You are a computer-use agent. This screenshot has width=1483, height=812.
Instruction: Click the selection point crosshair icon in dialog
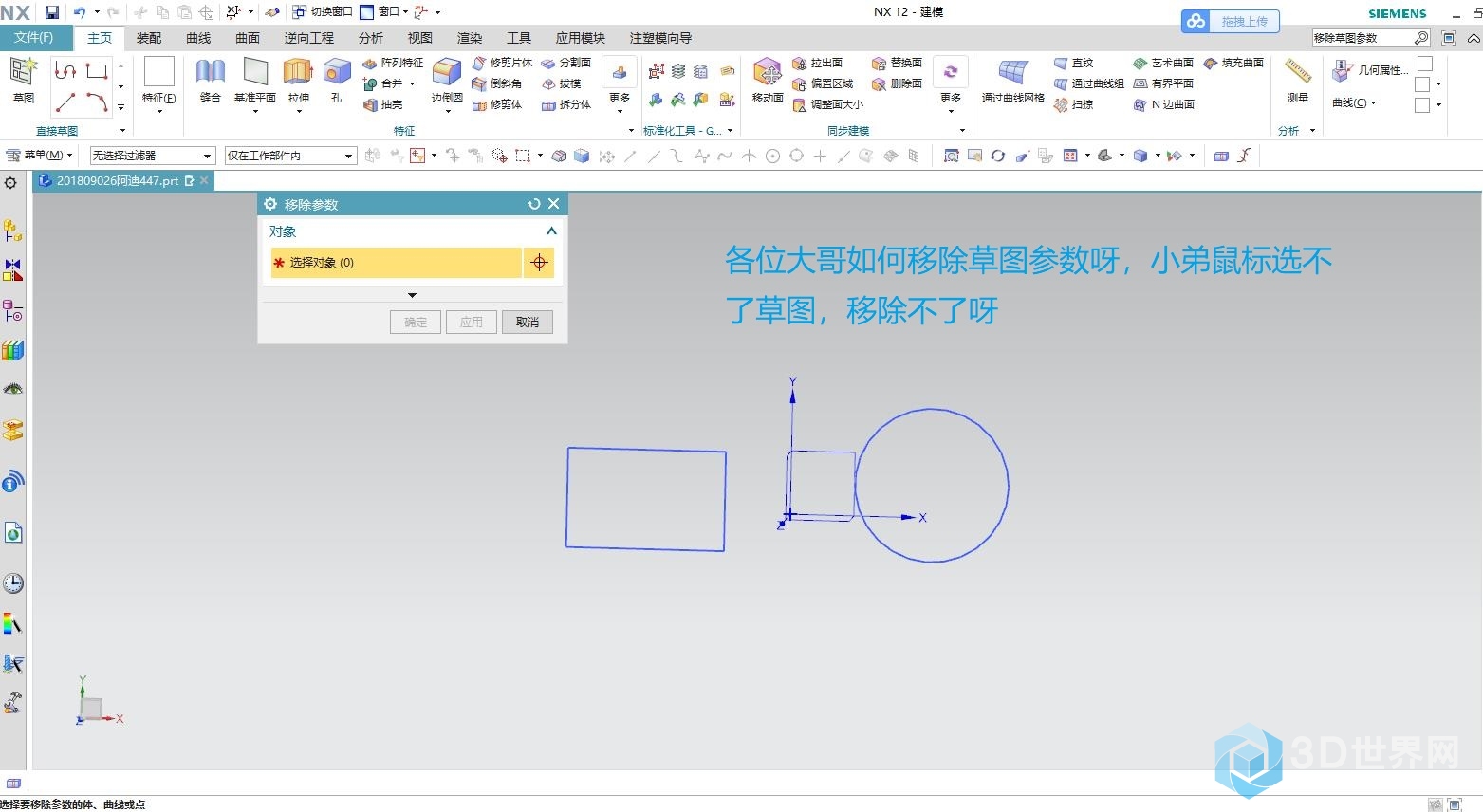539,263
